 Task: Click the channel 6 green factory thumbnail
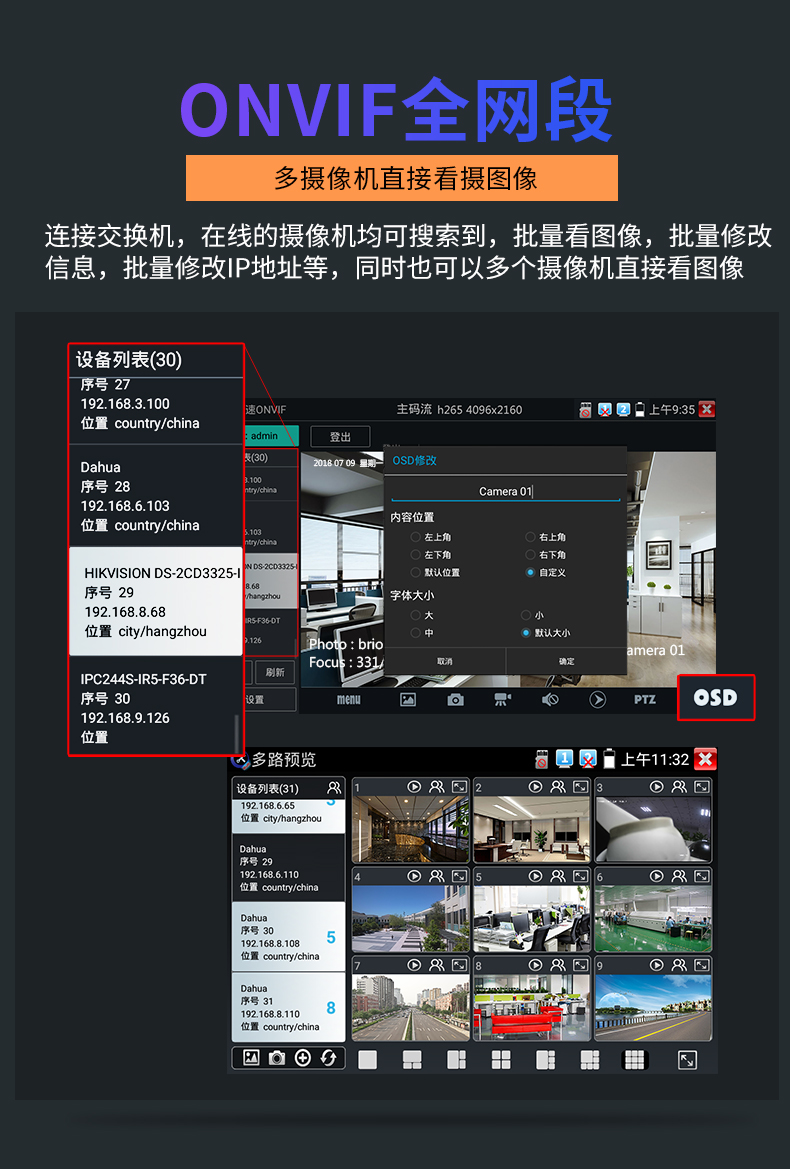[653, 918]
